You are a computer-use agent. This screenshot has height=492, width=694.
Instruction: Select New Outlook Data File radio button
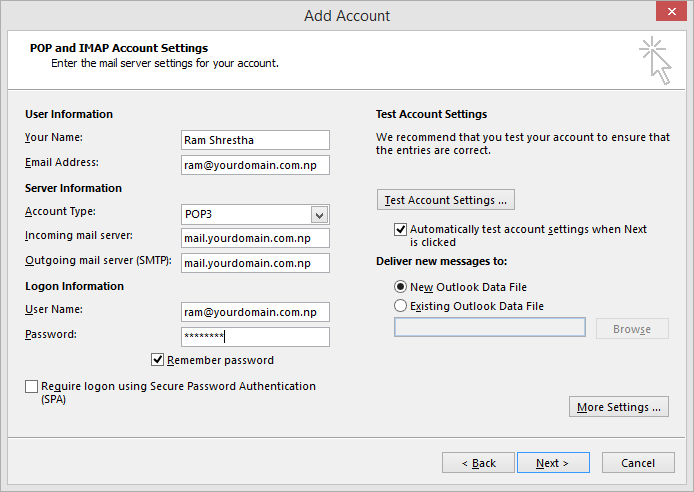click(400, 287)
